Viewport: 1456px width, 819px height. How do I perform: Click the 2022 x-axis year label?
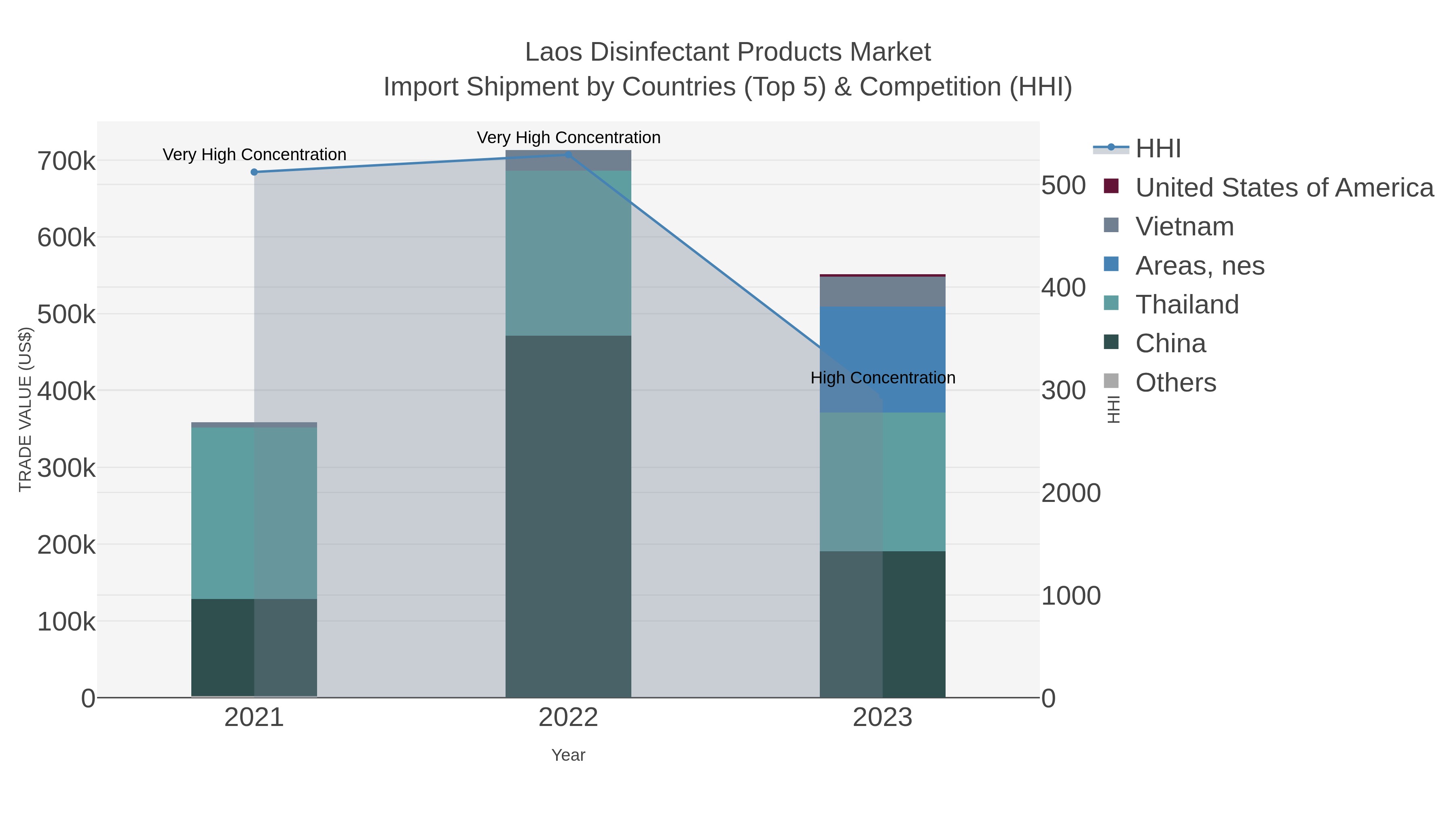point(568,718)
